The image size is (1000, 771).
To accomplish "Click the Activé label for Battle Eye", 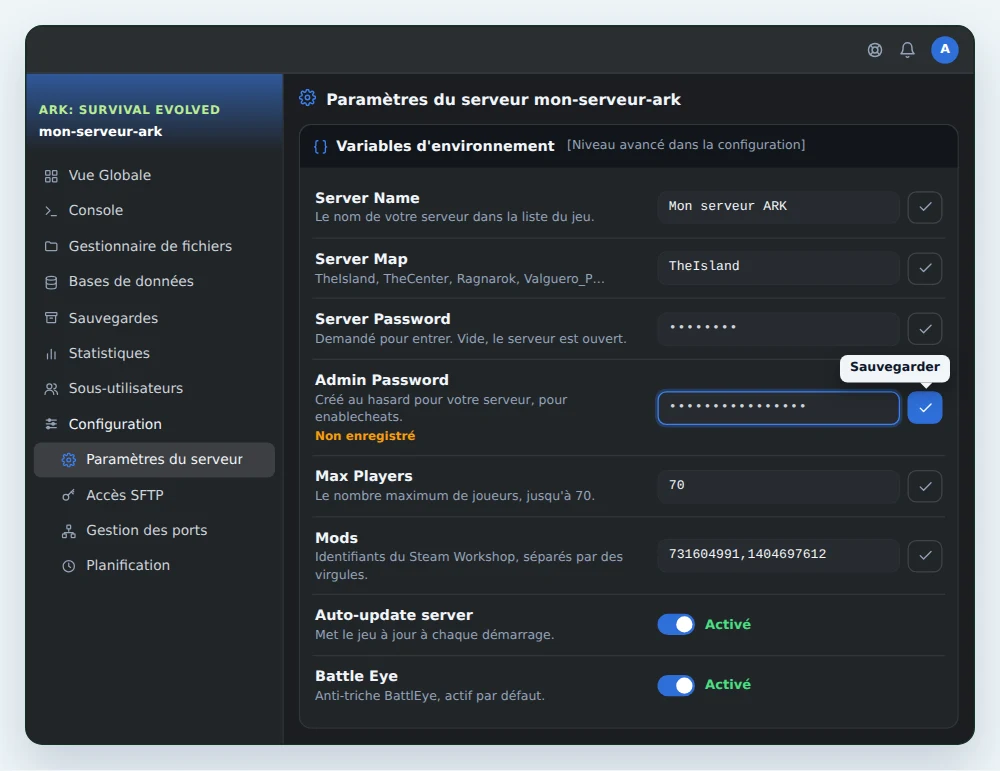I will click(x=728, y=685).
